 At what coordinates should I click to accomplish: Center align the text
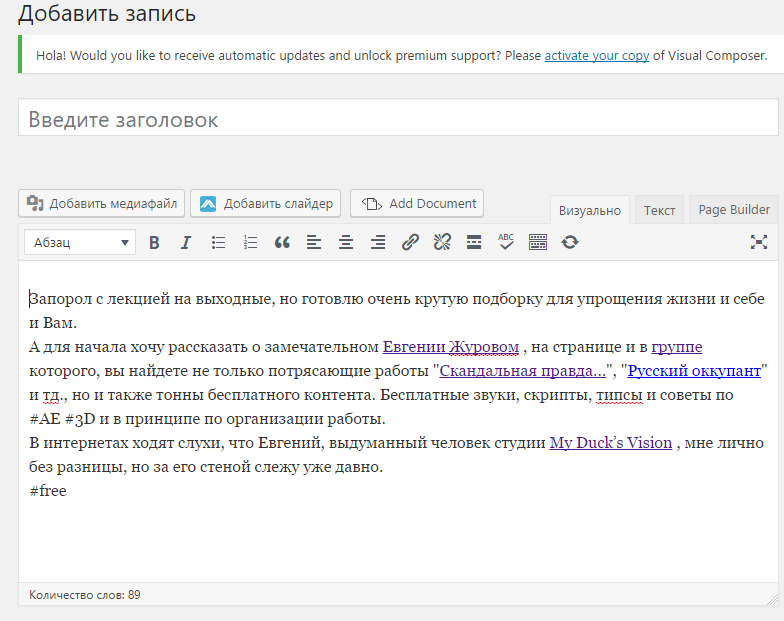(346, 242)
